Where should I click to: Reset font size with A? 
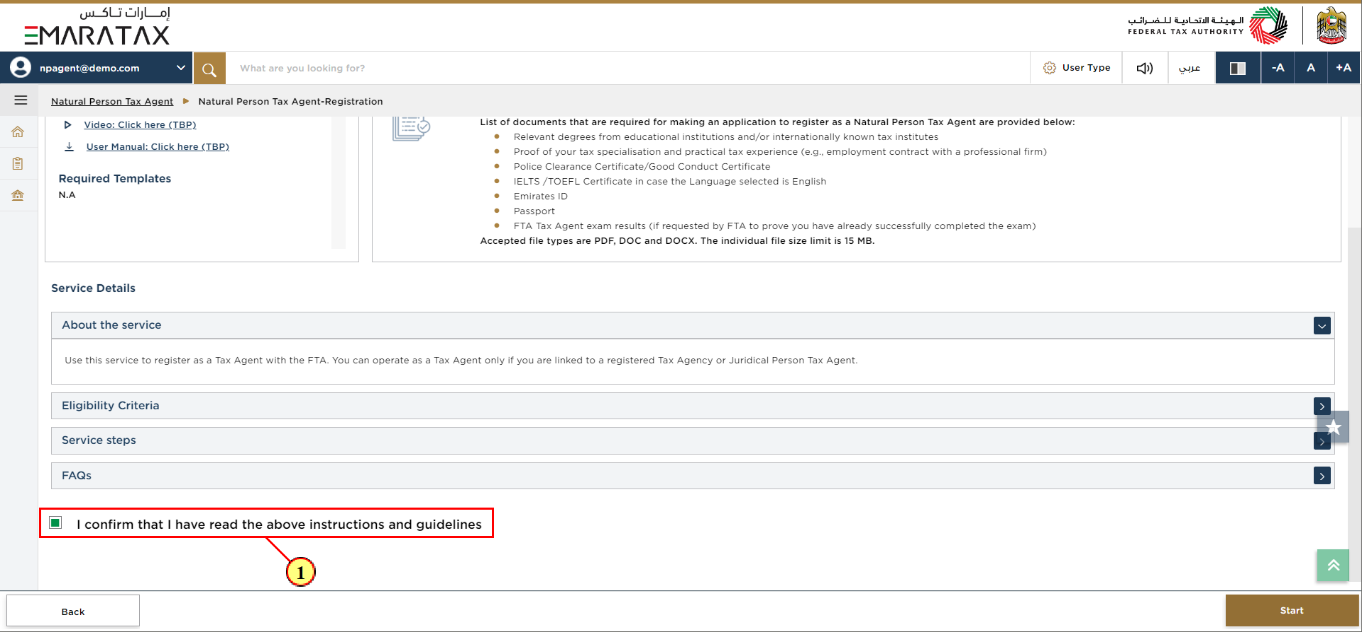click(x=1311, y=68)
